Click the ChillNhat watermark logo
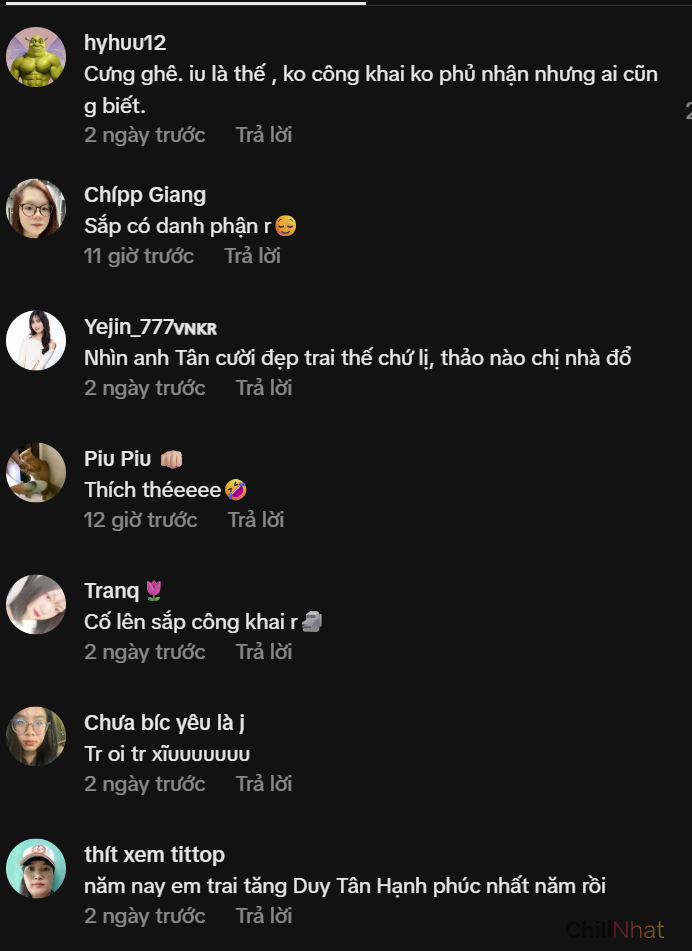This screenshot has width=692, height=951. point(615,930)
